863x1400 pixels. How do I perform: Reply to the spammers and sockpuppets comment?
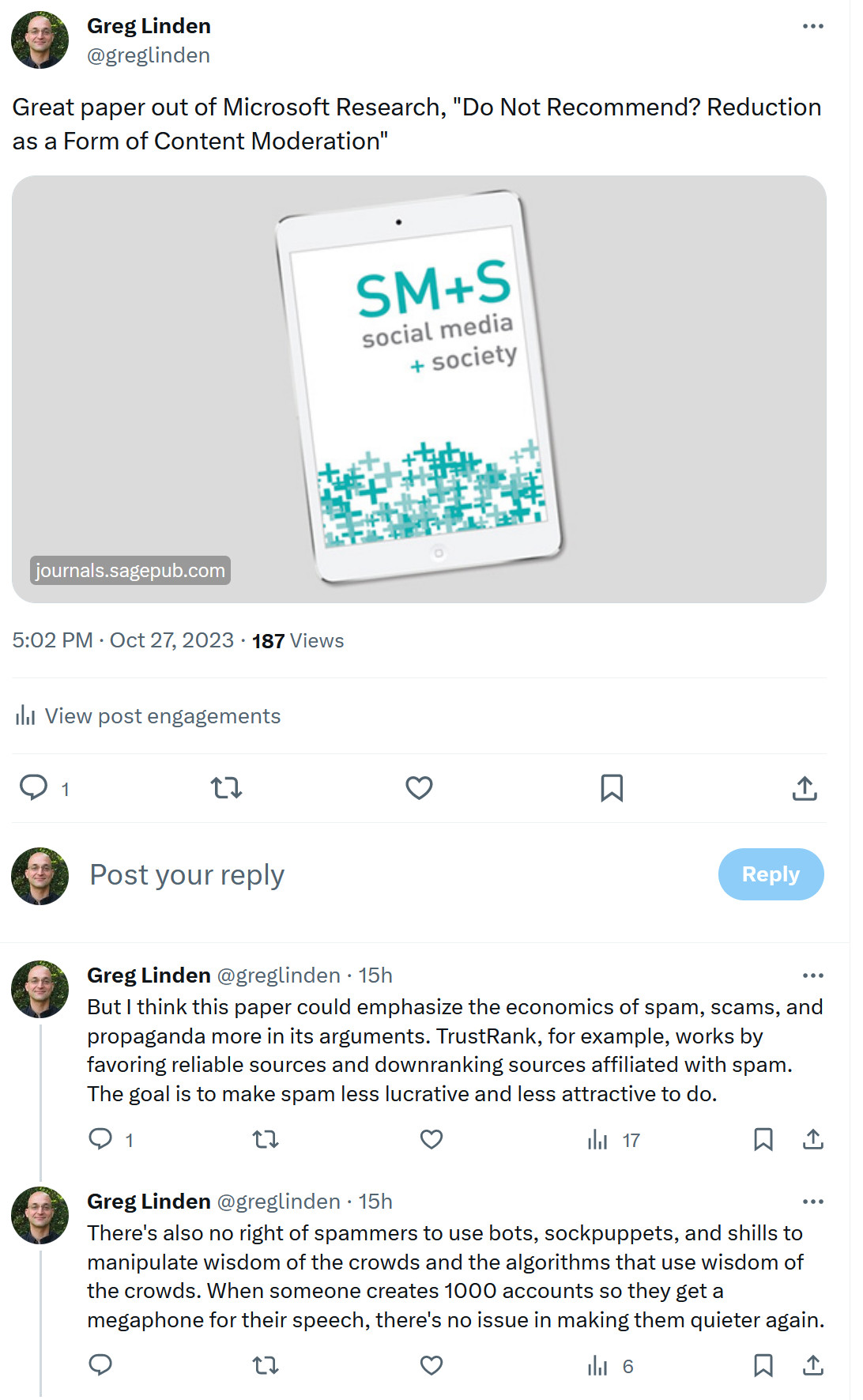tap(100, 1365)
